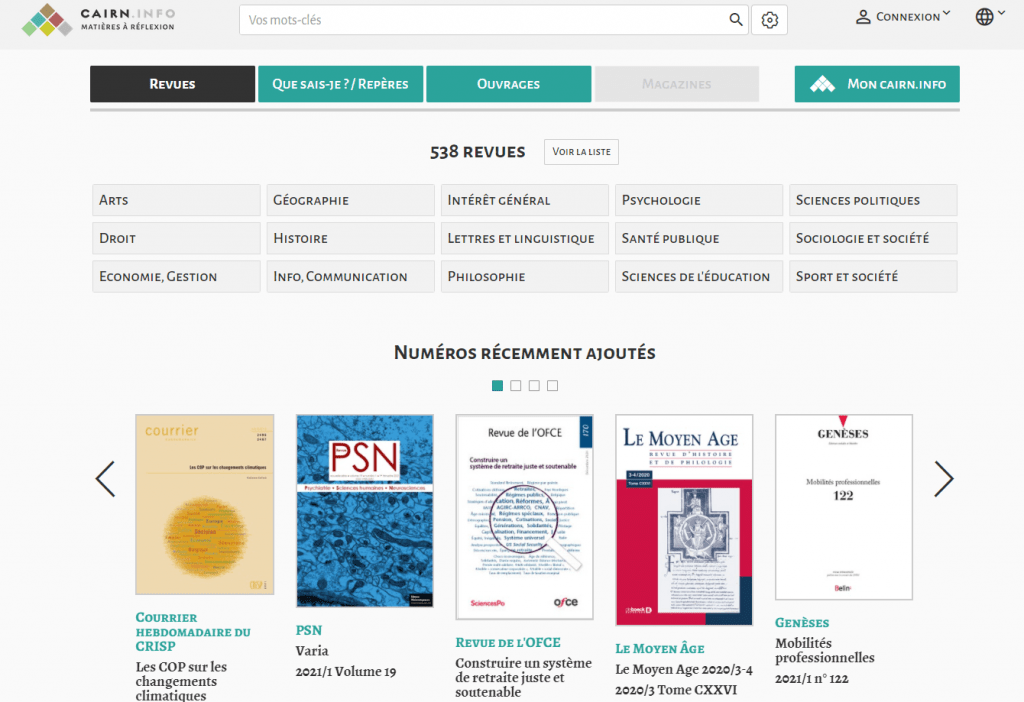
Task: Open advanced search settings gear
Action: [769, 20]
